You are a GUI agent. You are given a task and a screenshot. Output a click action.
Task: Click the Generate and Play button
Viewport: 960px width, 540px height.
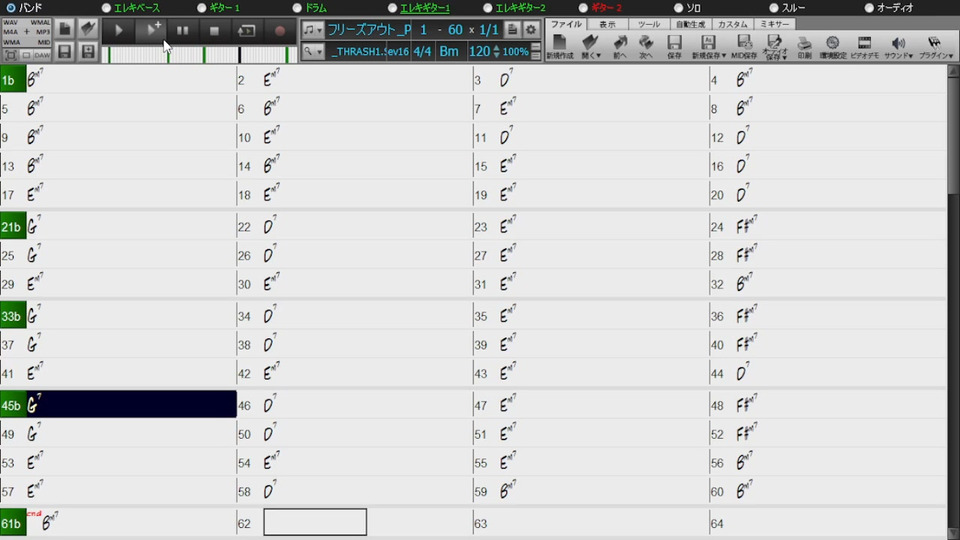(x=151, y=31)
